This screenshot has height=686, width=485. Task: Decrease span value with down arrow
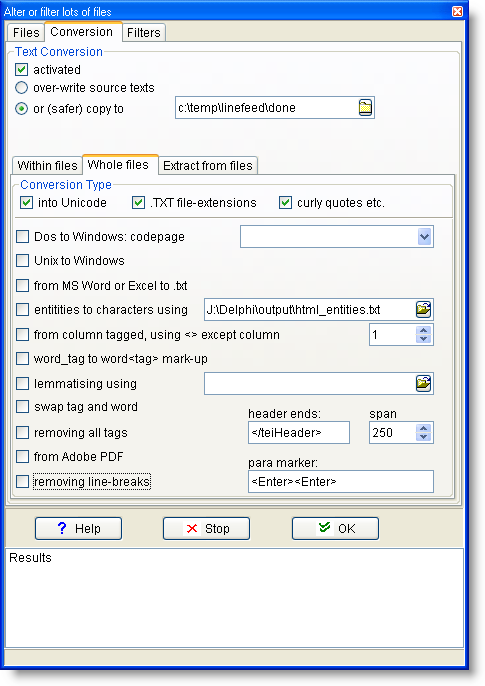click(x=423, y=437)
